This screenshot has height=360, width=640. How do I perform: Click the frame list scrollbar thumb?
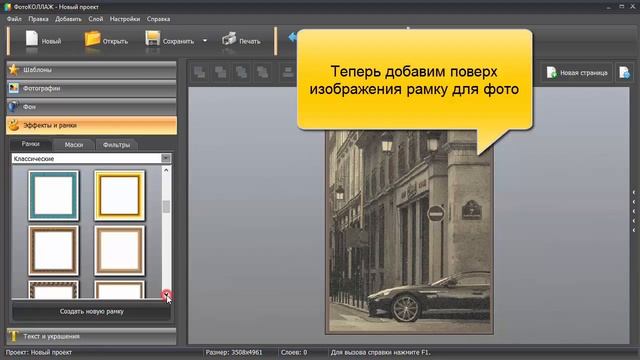tap(166, 207)
